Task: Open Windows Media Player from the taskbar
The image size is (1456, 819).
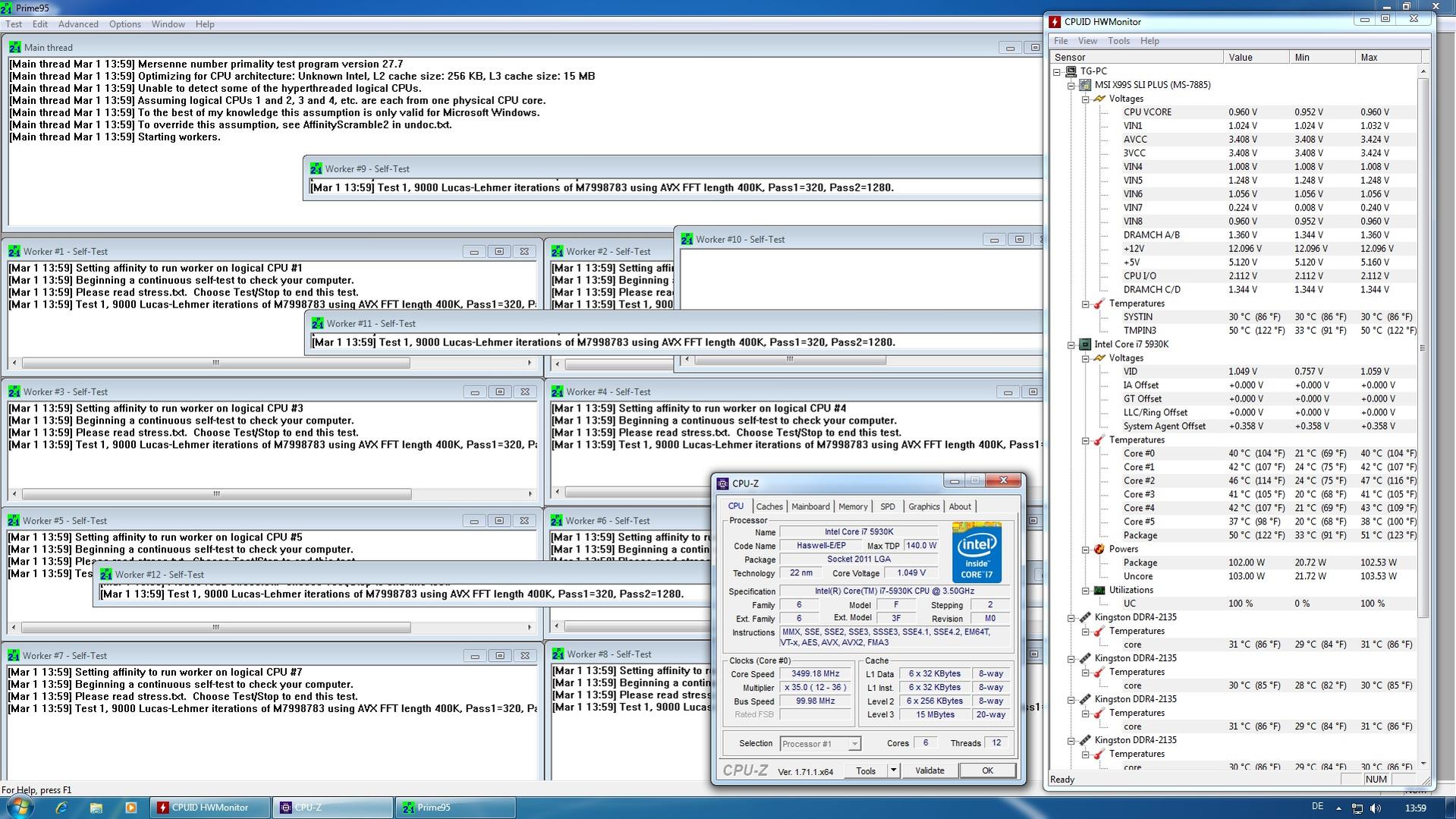Action: click(131, 808)
